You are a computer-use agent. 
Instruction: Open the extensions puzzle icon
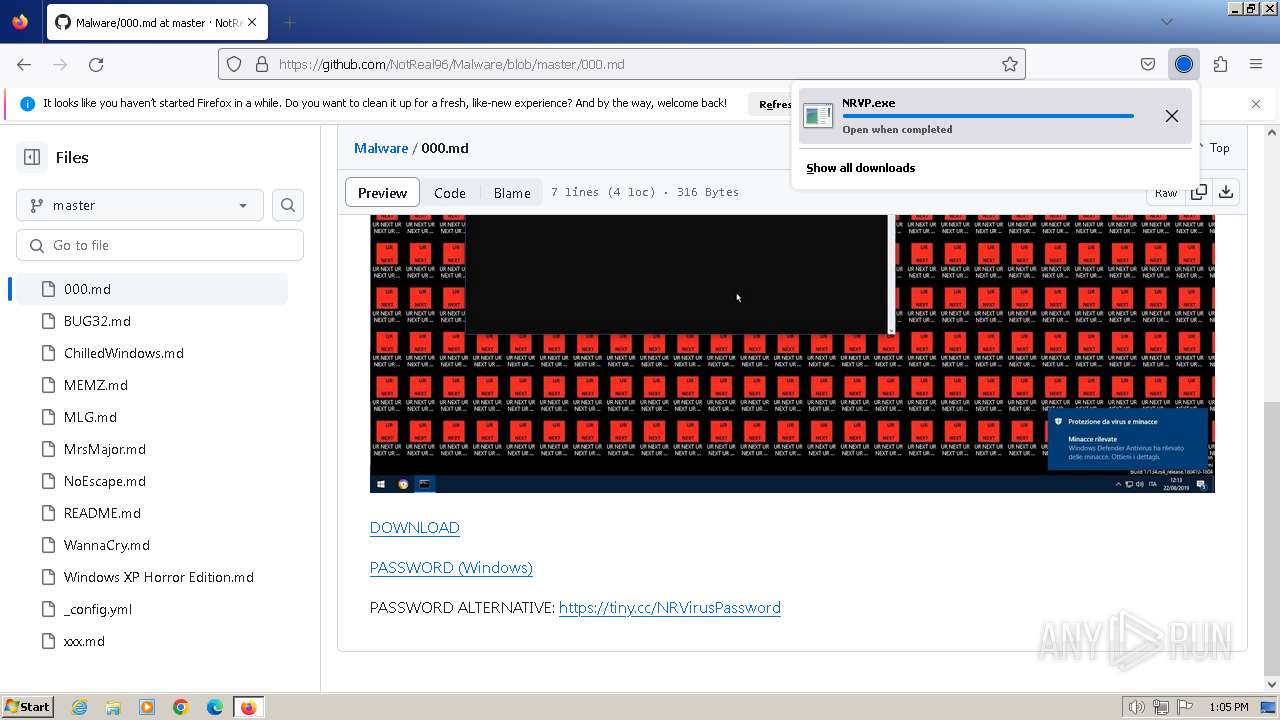[1220, 64]
